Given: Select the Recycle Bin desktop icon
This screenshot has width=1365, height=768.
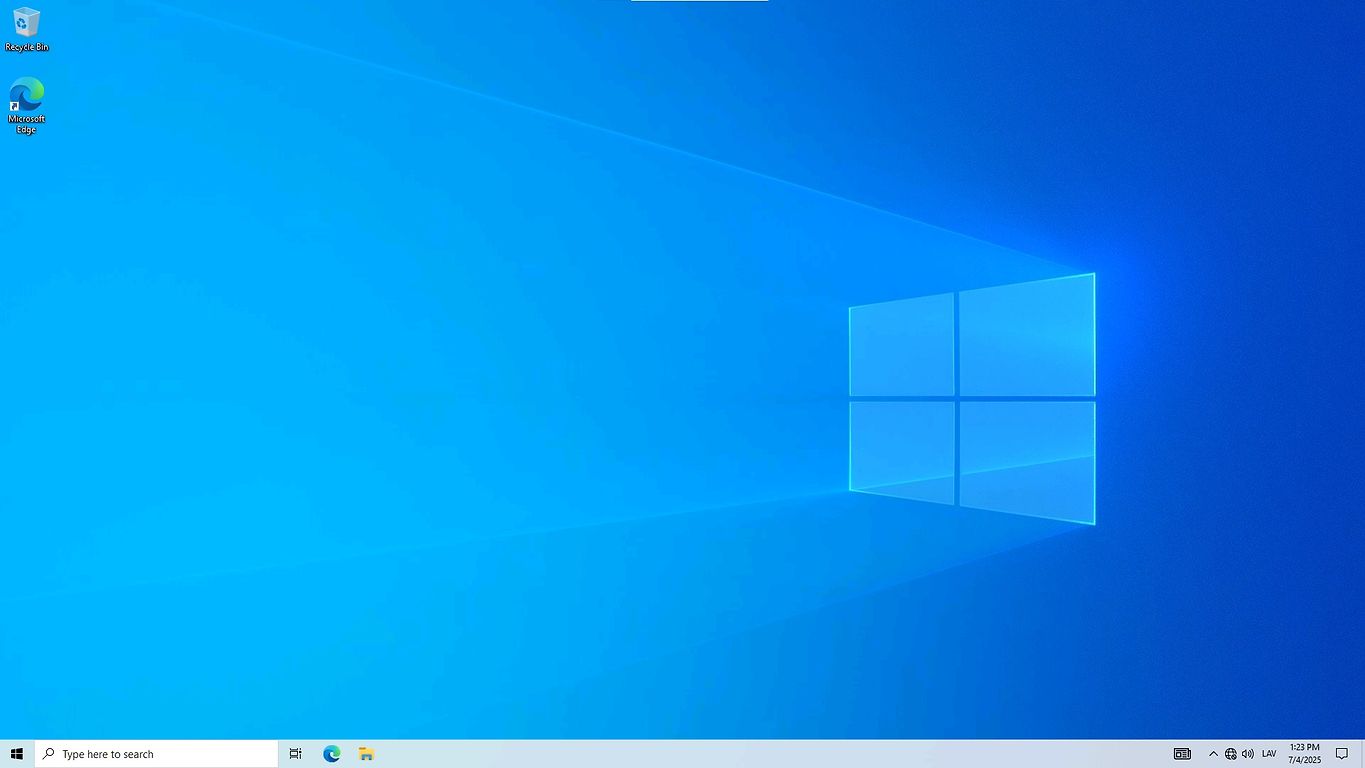Looking at the screenshot, I should 26,29.
